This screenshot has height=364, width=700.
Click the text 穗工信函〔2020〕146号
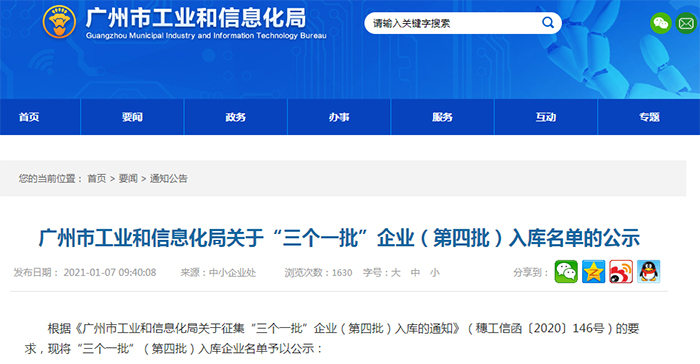[540, 329]
